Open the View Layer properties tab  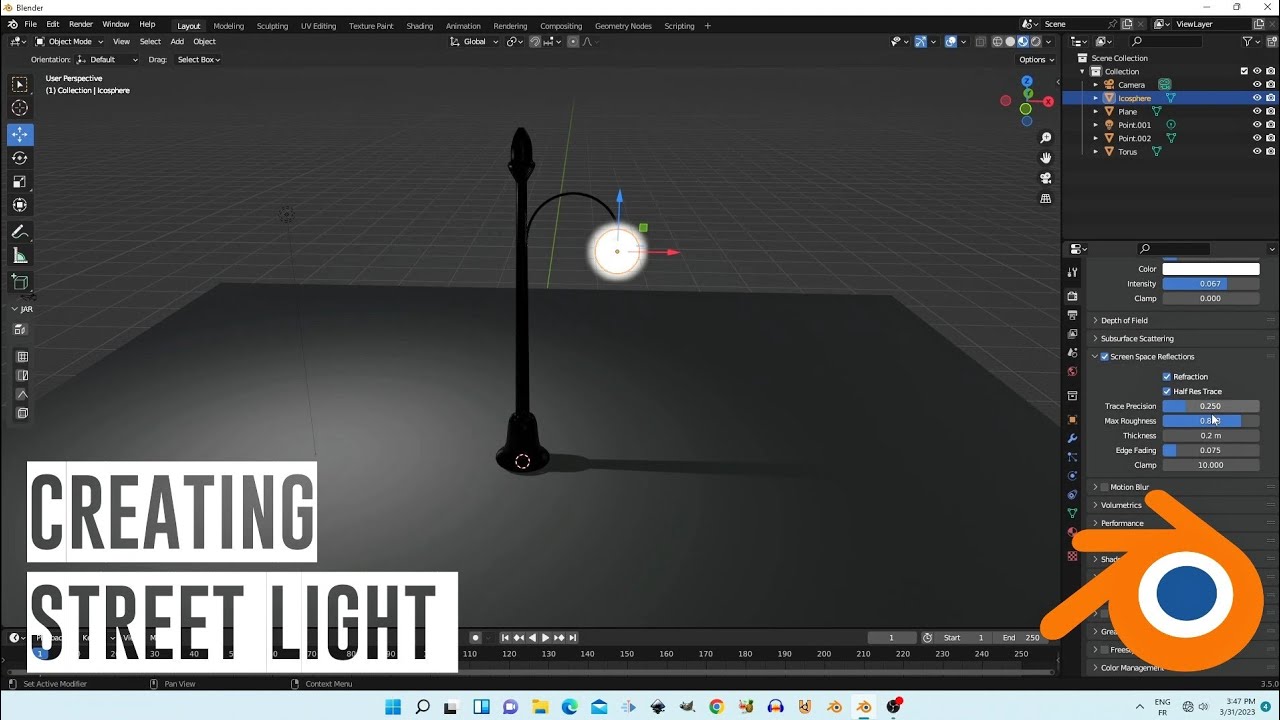point(1072,334)
